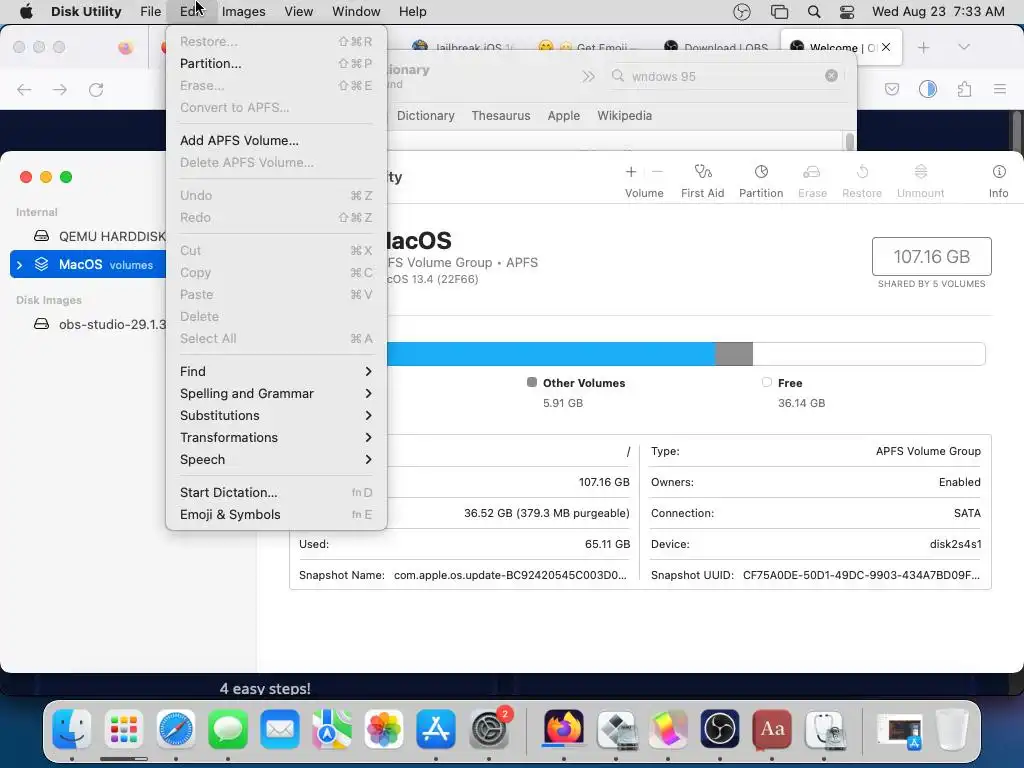This screenshot has width=1024, height=768.
Task: Open the View menu in the menu bar
Action: (x=298, y=12)
